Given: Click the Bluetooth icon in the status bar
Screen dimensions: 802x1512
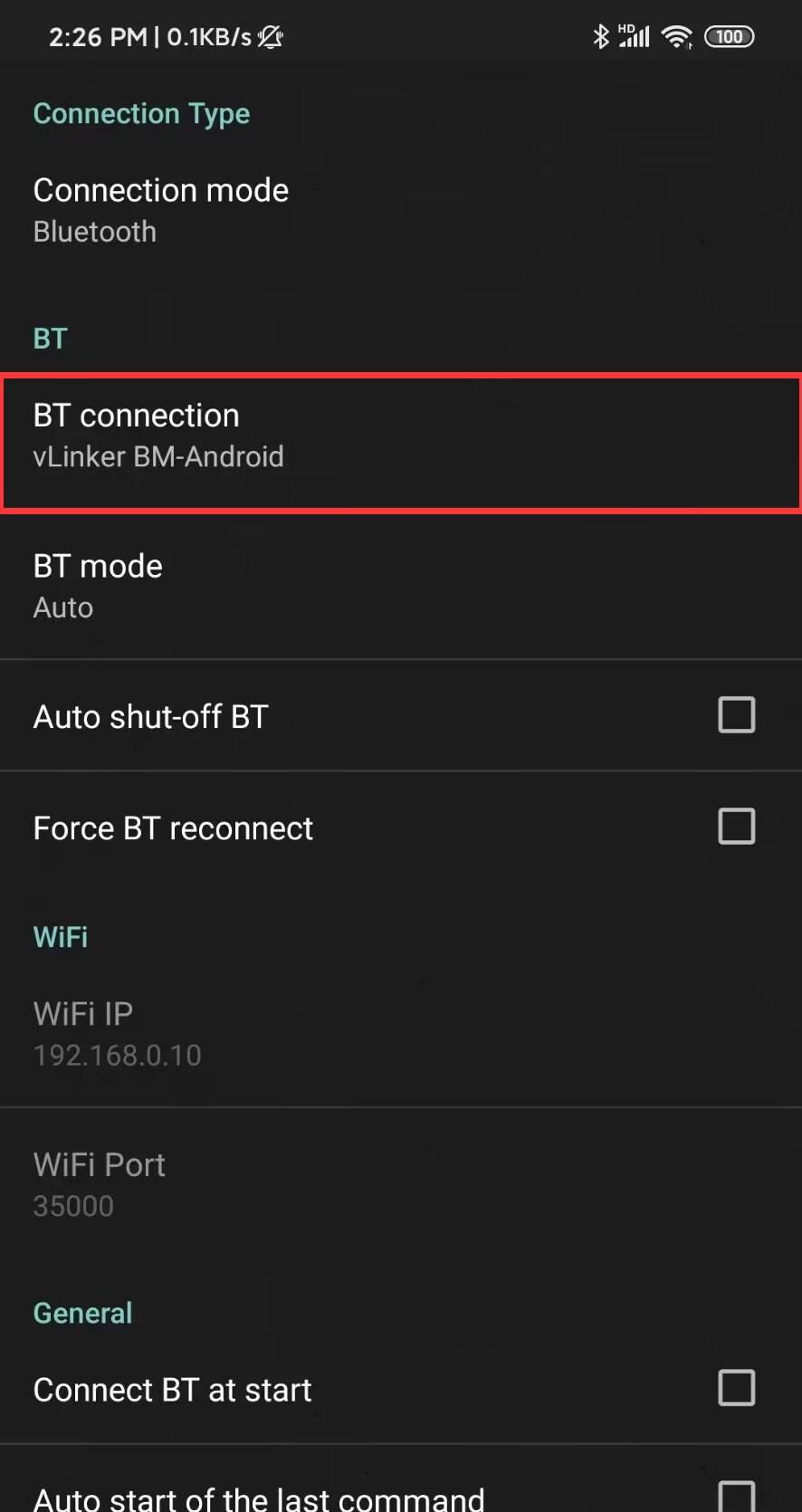Looking at the screenshot, I should [599, 36].
